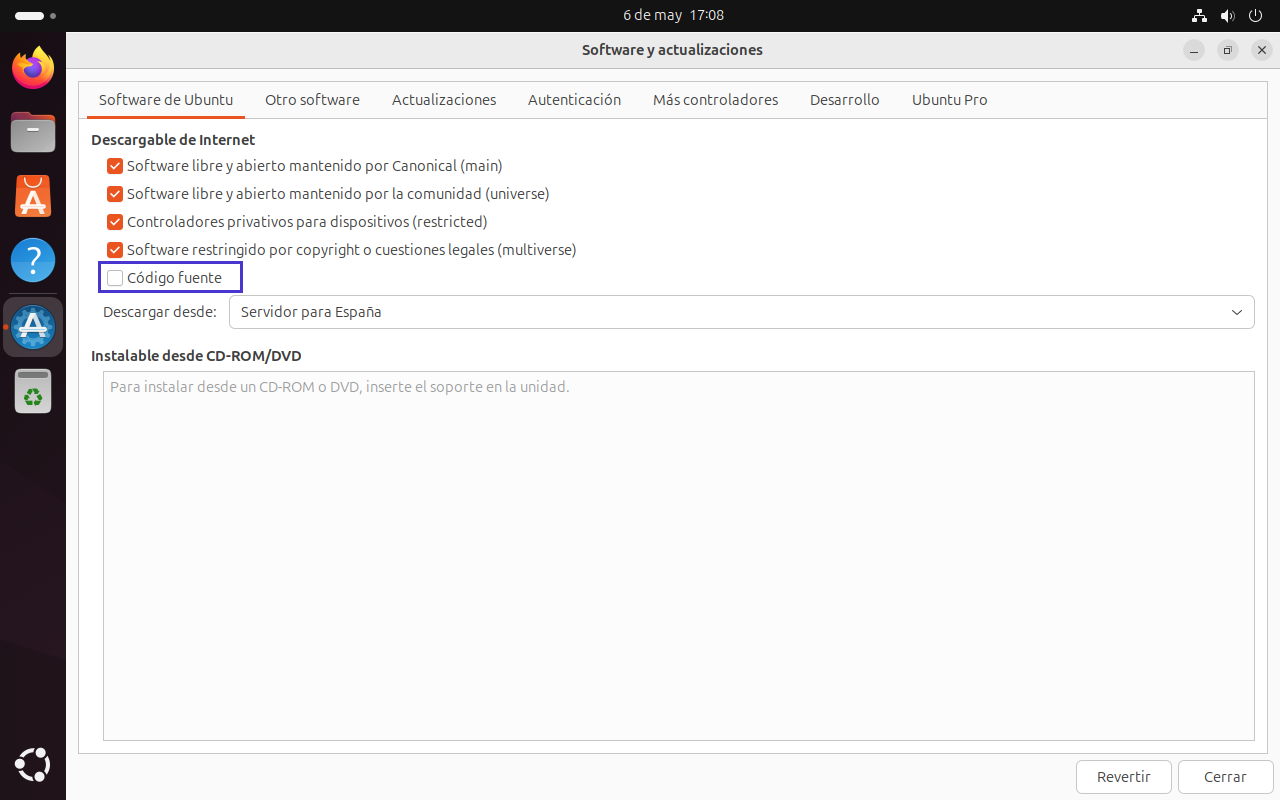This screenshot has width=1280, height=800.
Task: Click the Revertir button
Action: tap(1123, 777)
